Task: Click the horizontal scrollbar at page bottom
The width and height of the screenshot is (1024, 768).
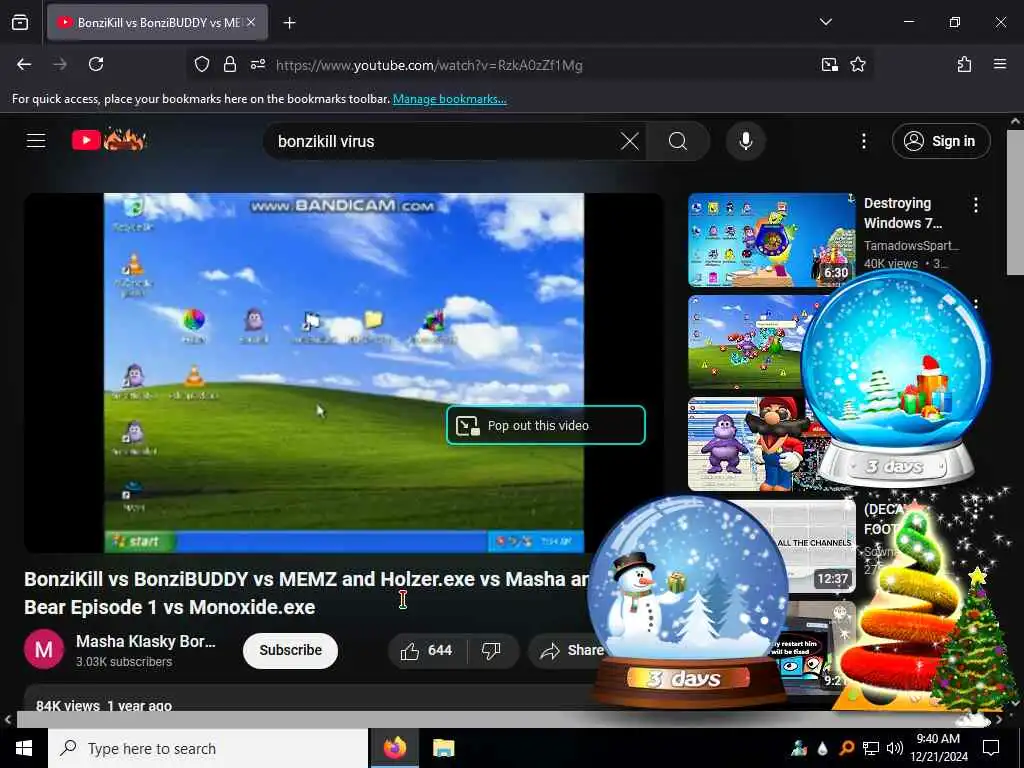Action: pos(503,719)
